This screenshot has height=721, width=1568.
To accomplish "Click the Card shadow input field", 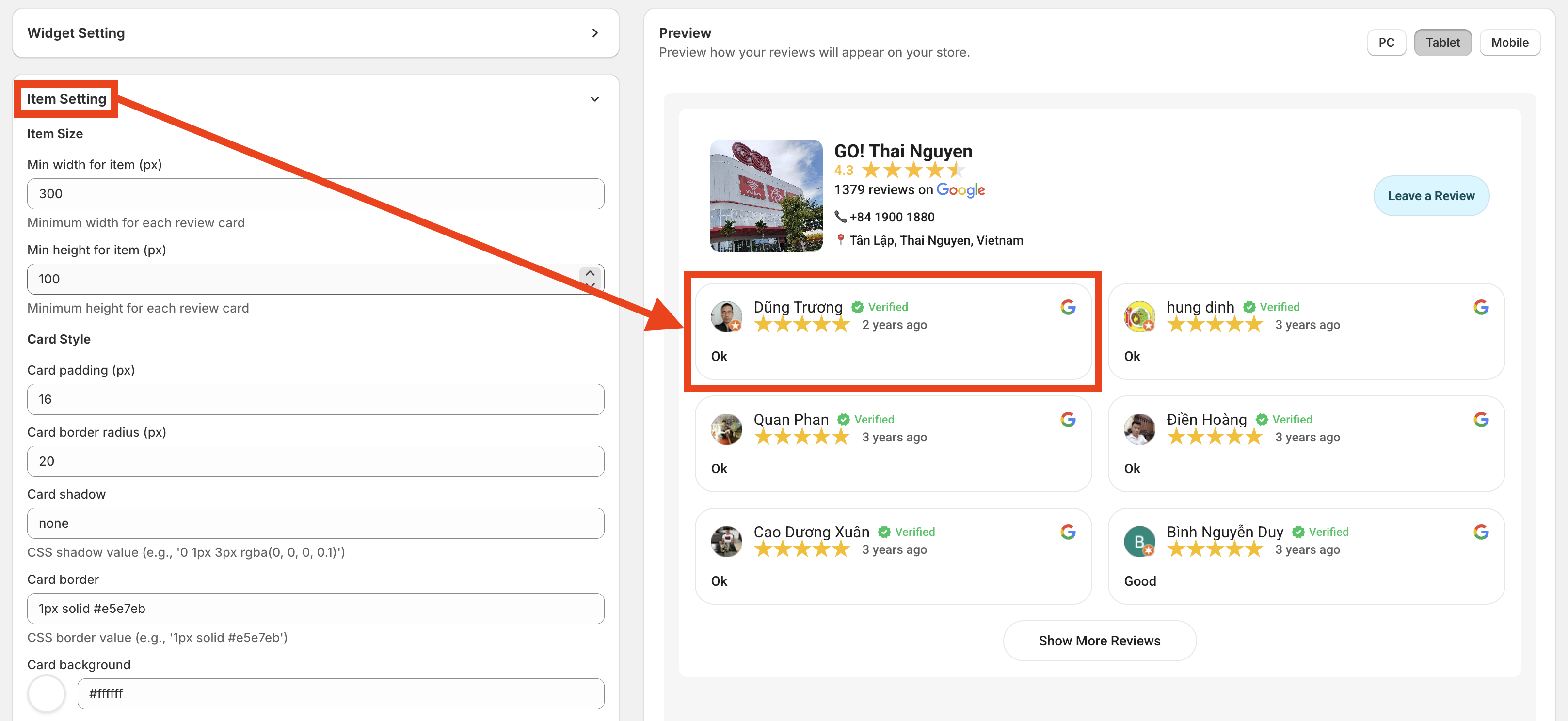I will (315, 523).
